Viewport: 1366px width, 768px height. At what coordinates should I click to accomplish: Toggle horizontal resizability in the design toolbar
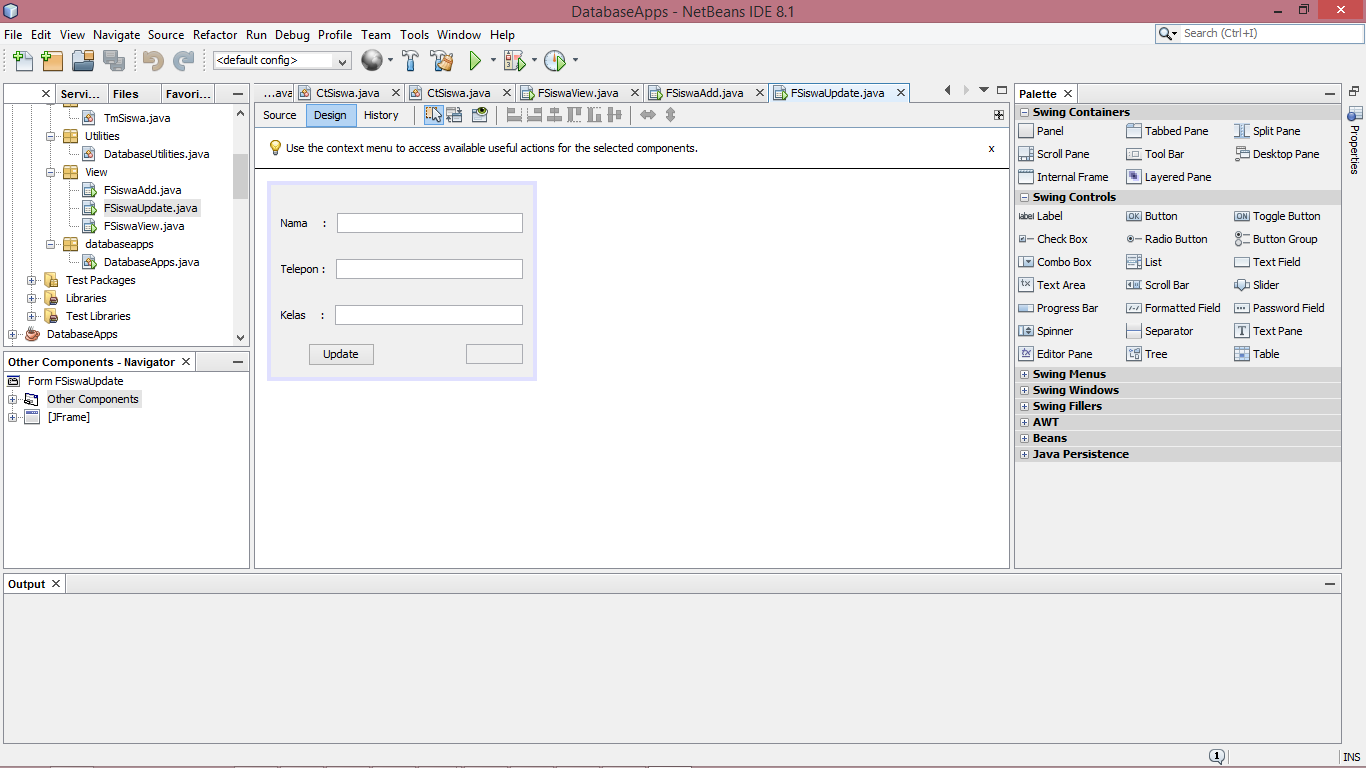click(648, 115)
